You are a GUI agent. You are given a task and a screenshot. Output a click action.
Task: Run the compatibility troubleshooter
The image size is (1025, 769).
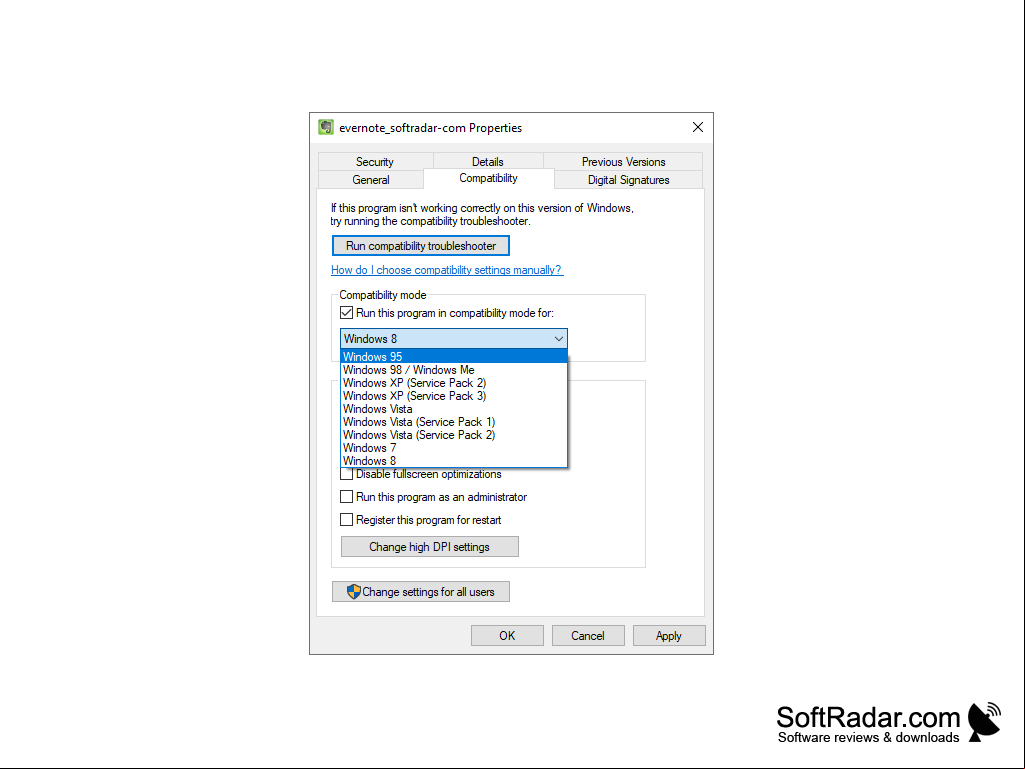tap(421, 246)
